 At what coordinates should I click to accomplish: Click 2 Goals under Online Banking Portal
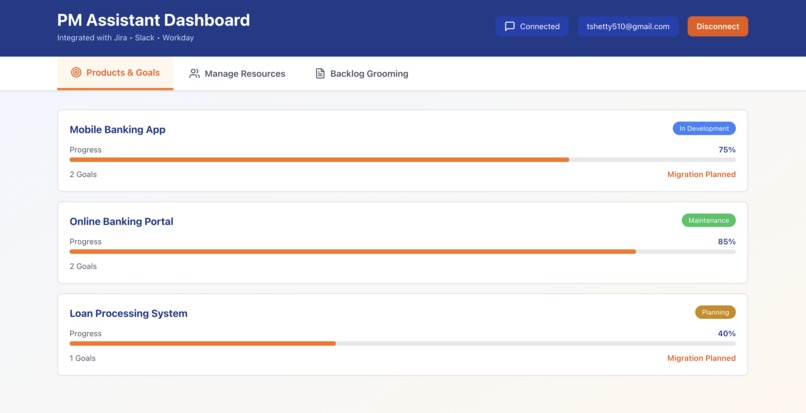click(83, 266)
